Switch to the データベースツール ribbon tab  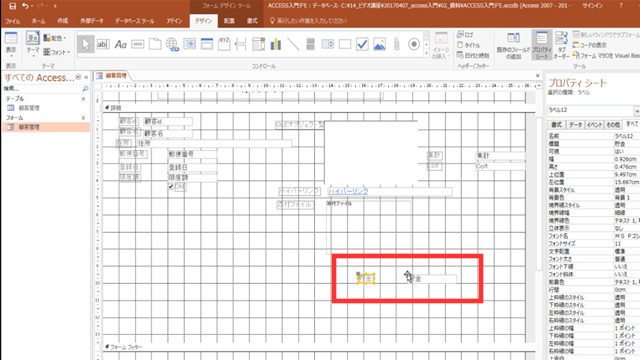tap(134, 21)
